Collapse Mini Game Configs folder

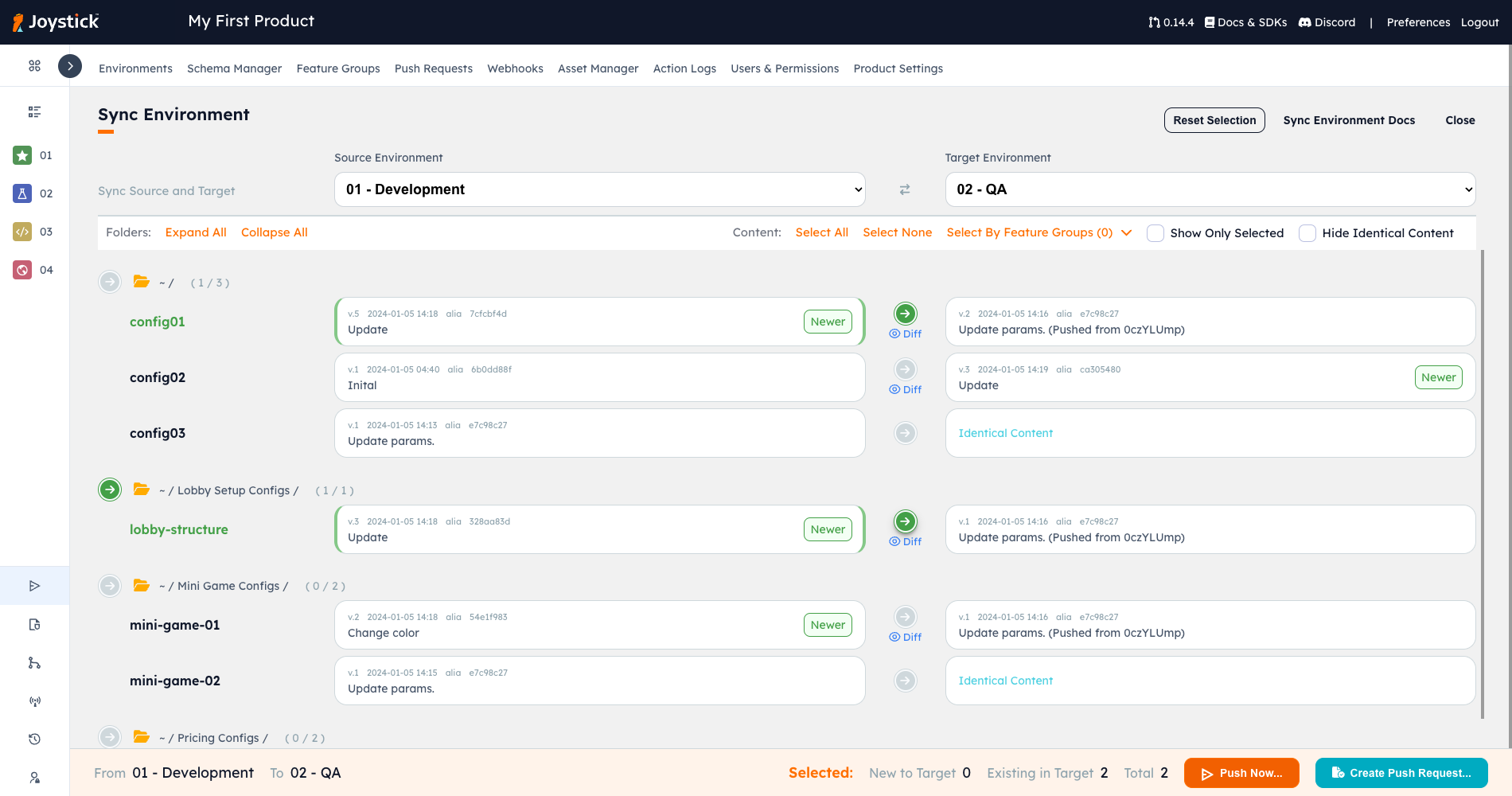tap(142, 586)
